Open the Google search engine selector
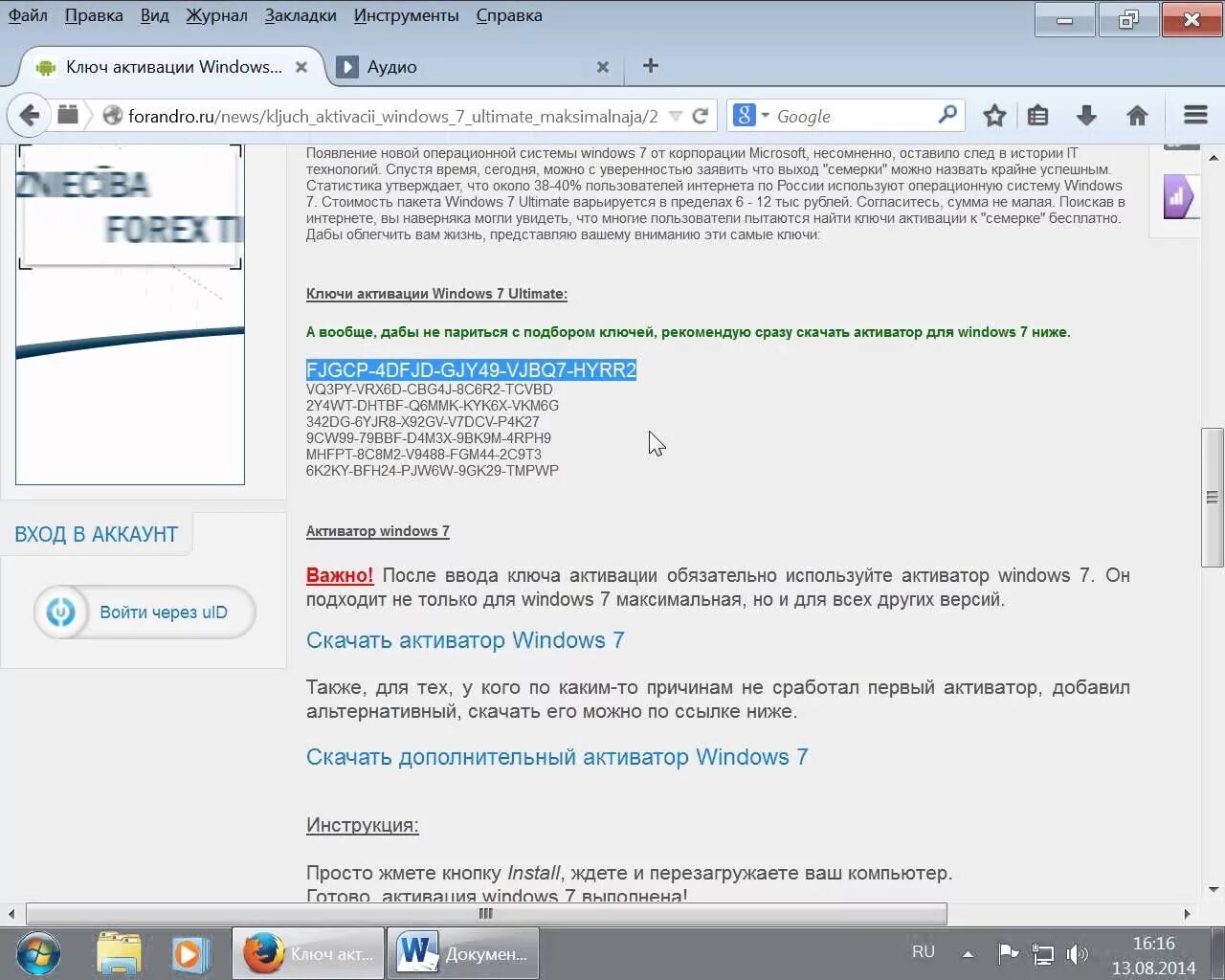The image size is (1225, 980). coord(751,116)
